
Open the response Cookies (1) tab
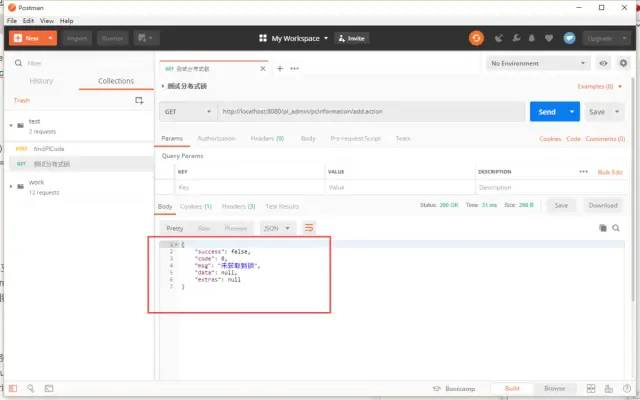click(196, 207)
